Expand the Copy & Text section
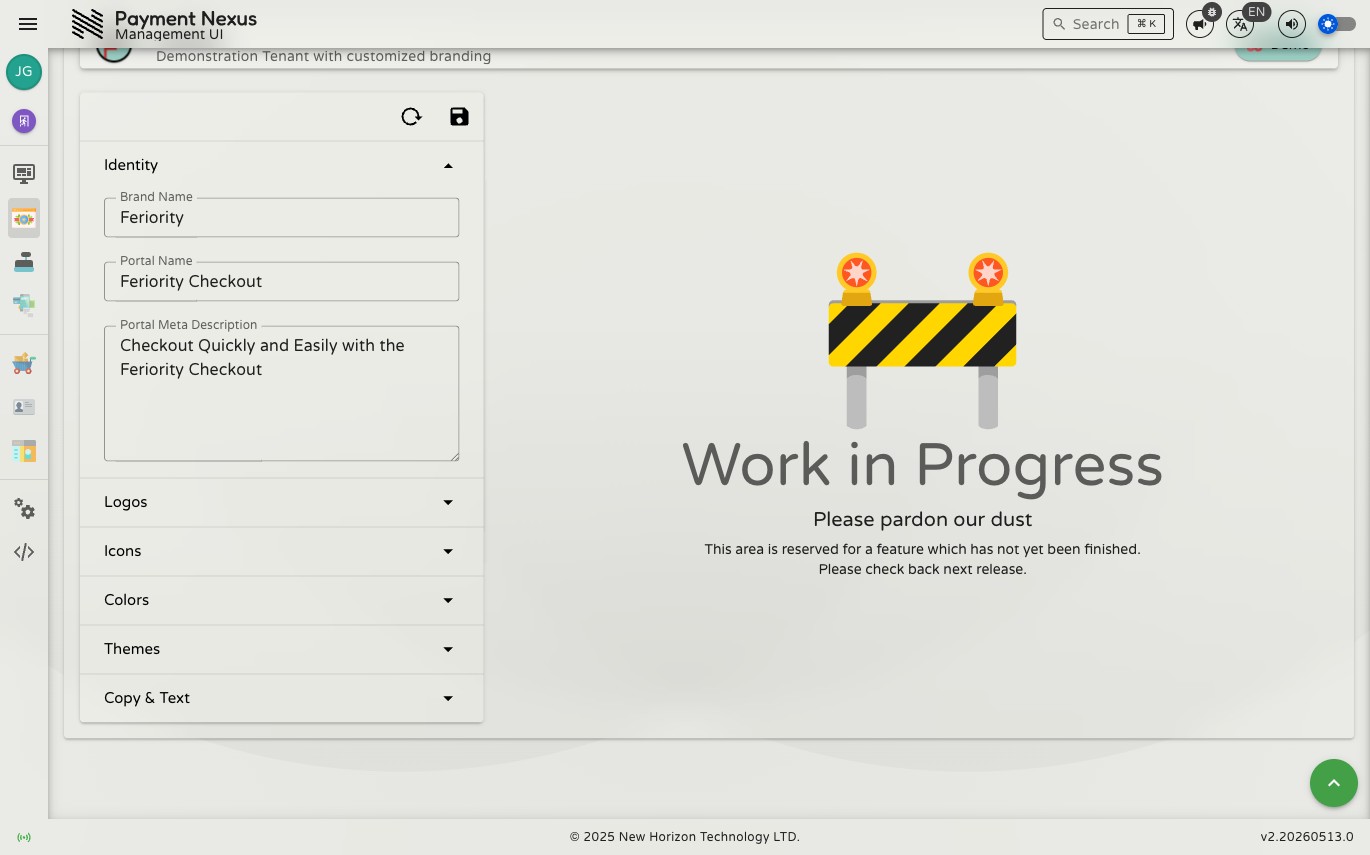 pyautogui.click(x=281, y=698)
